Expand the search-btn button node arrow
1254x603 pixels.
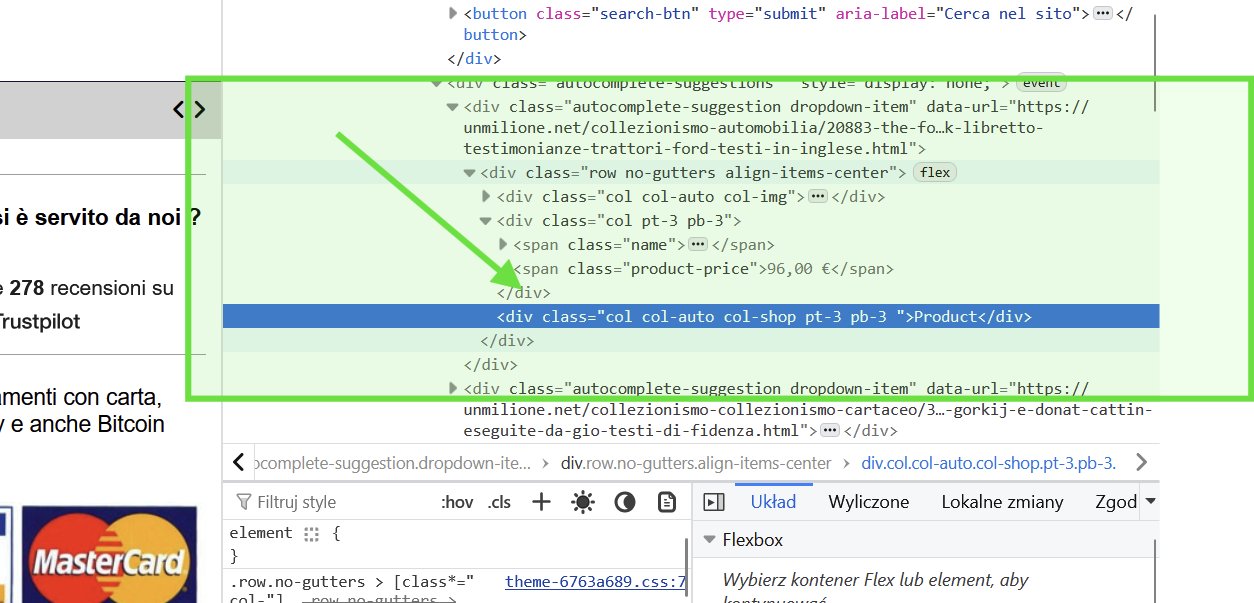point(453,14)
